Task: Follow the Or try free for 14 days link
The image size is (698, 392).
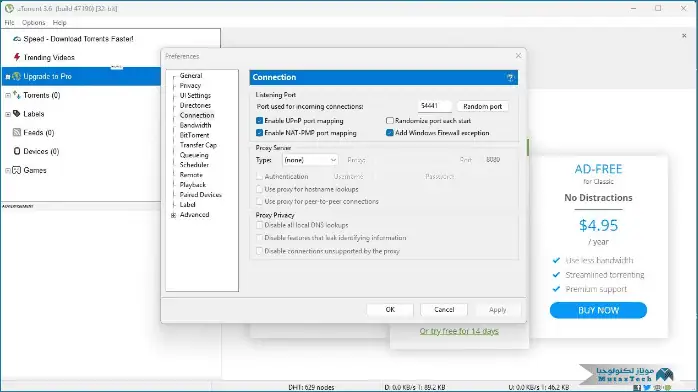Action: 459,331
